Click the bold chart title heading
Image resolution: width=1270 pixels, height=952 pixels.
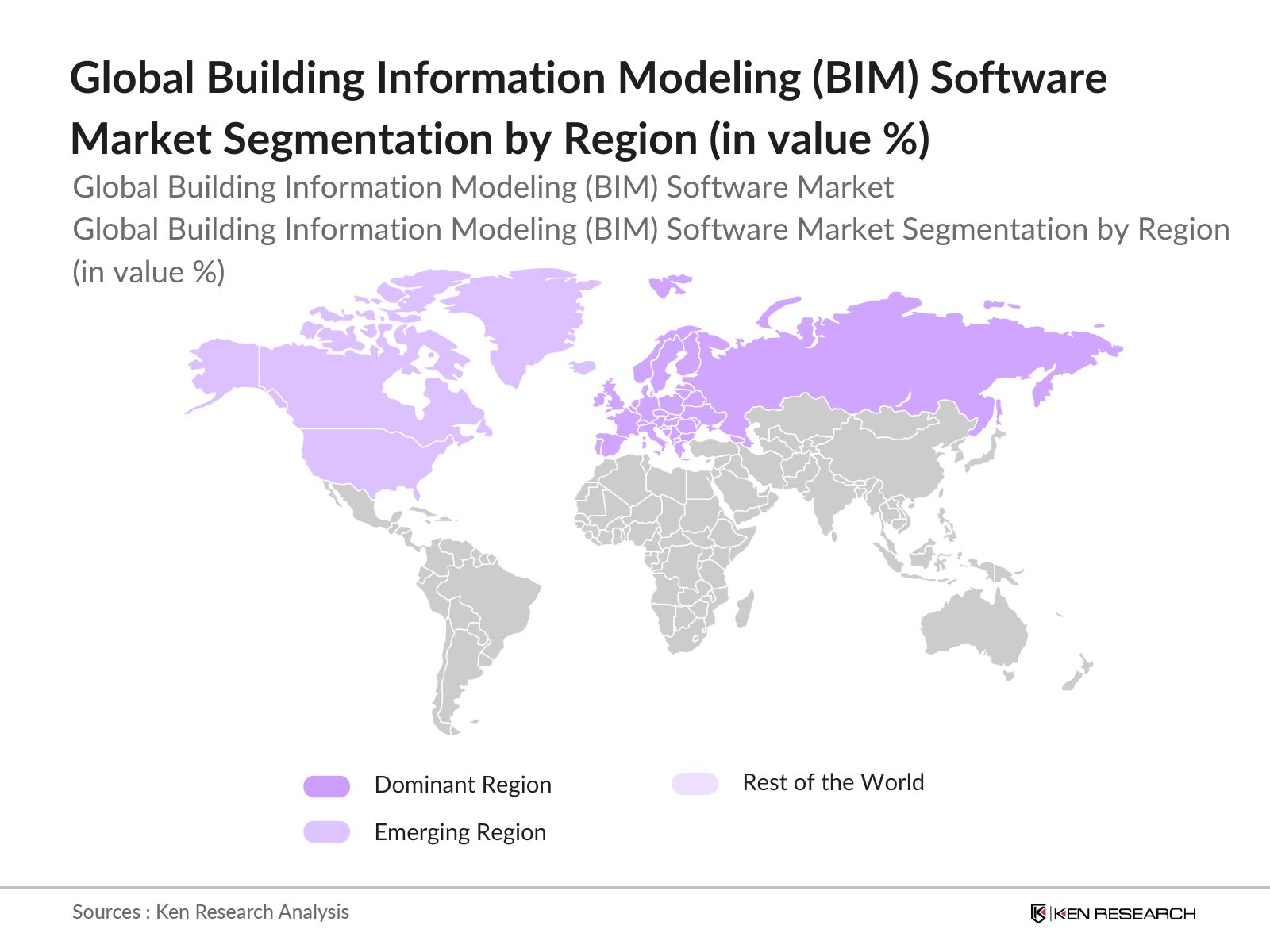(x=587, y=109)
